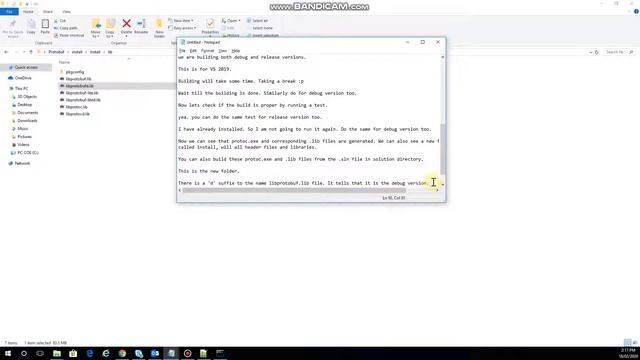Select the libprotoc.lib file

(x=76, y=107)
